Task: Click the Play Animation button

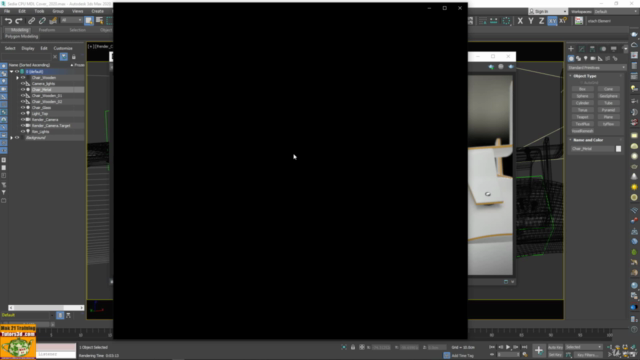Action: [508, 347]
